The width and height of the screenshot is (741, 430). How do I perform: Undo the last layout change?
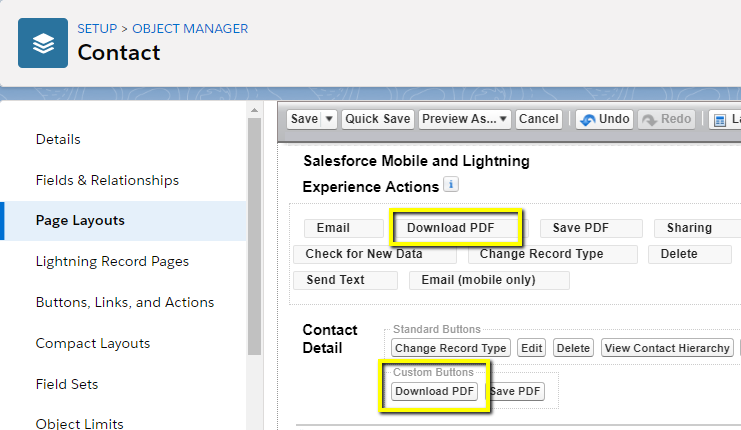click(x=605, y=119)
